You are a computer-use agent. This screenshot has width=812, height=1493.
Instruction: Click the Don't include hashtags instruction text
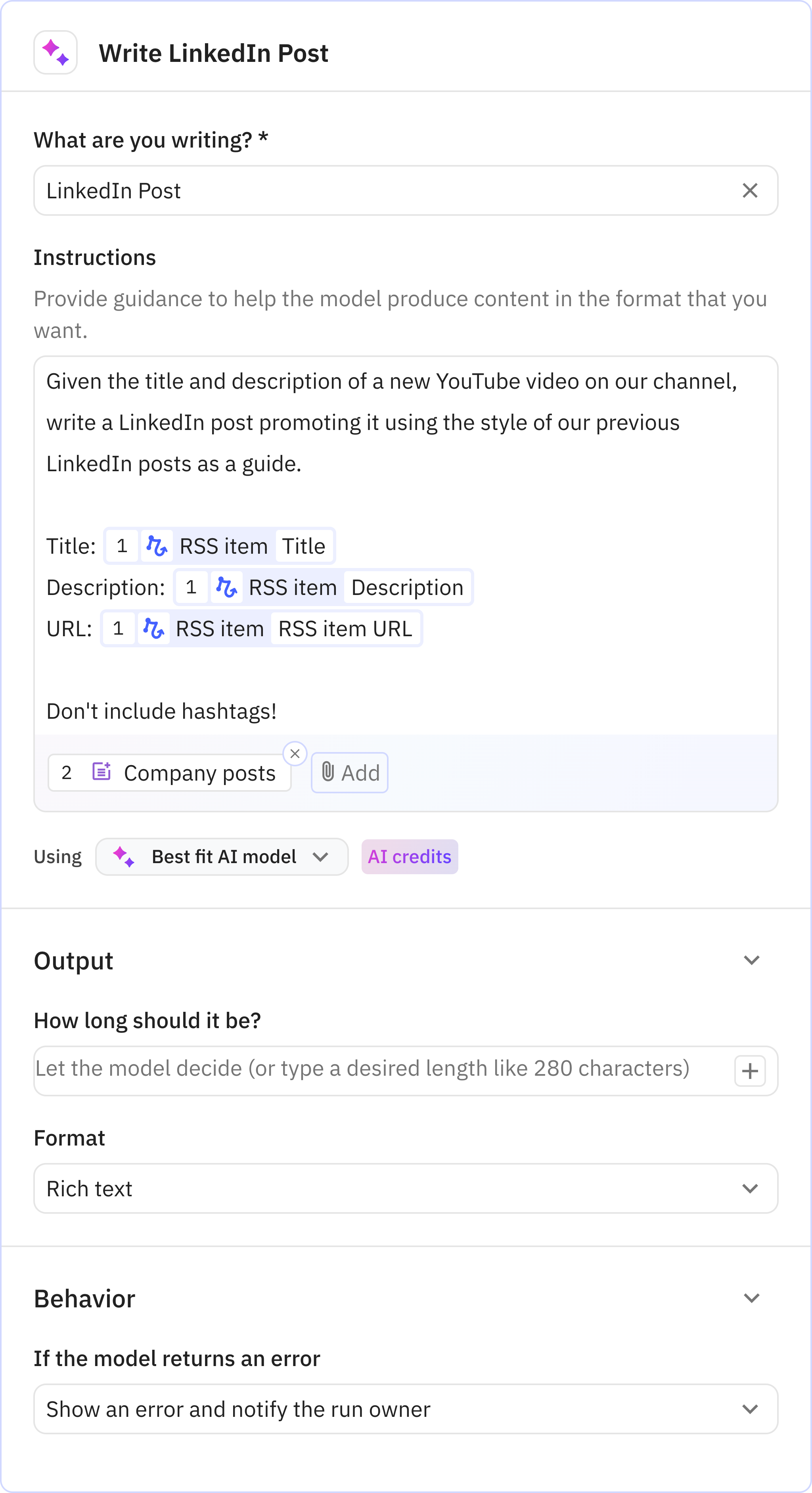162,712
